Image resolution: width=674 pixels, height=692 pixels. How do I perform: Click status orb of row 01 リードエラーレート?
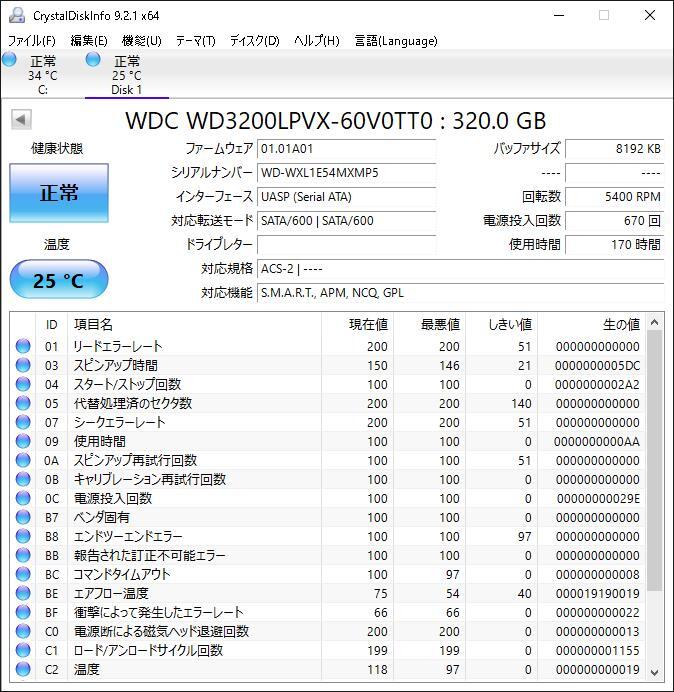[23, 346]
